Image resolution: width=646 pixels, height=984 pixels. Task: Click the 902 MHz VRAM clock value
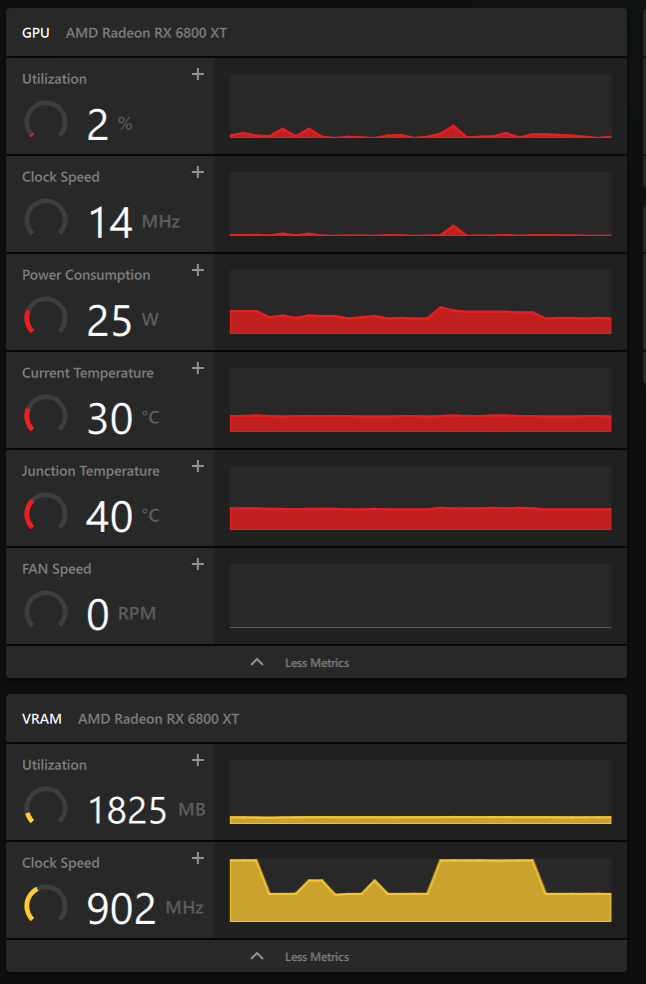(145, 908)
